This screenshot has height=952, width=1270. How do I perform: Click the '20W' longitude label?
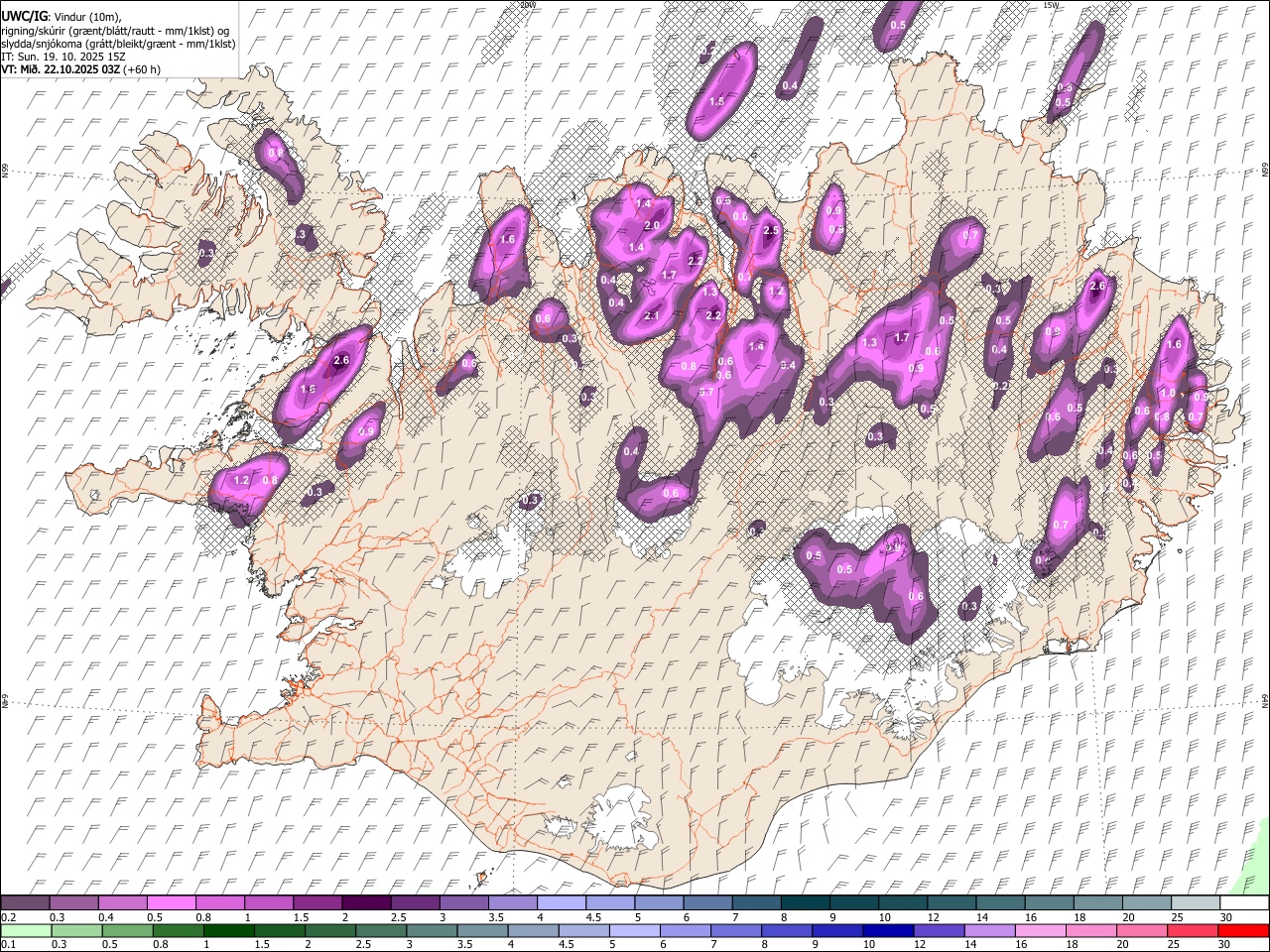tap(528, 5)
